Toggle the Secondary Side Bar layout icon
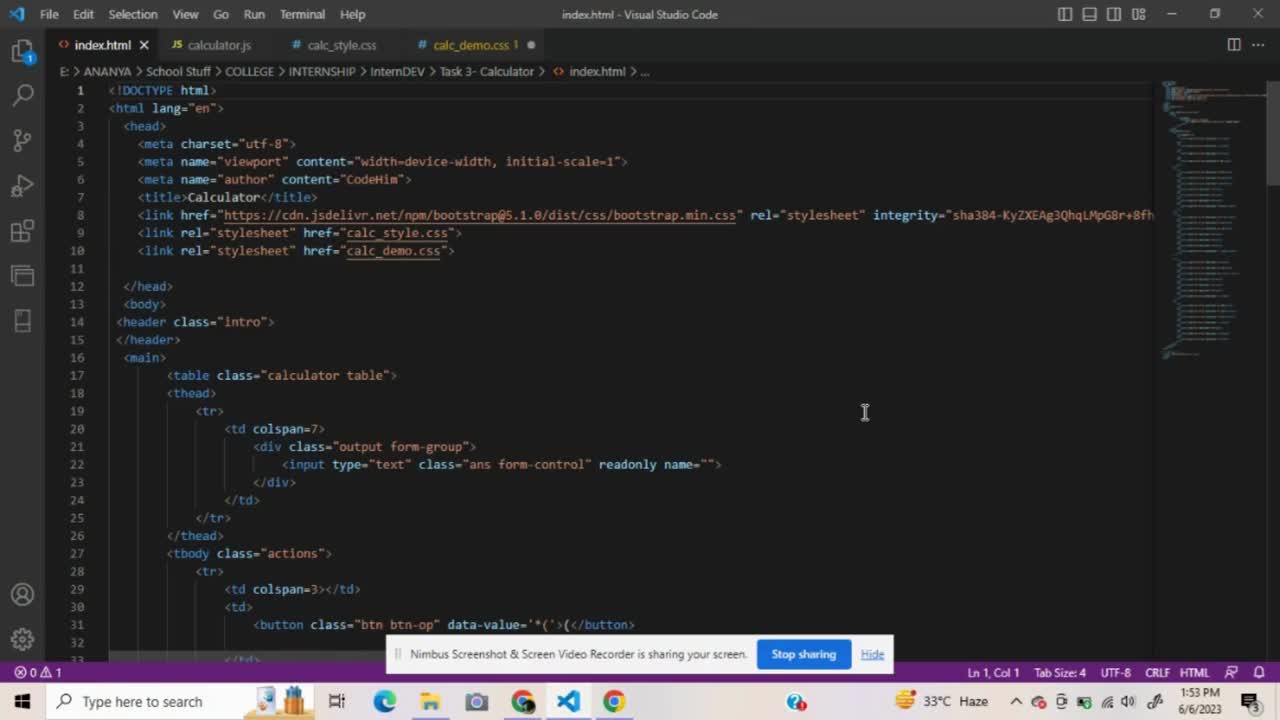1280x720 pixels. click(1114, 14)
